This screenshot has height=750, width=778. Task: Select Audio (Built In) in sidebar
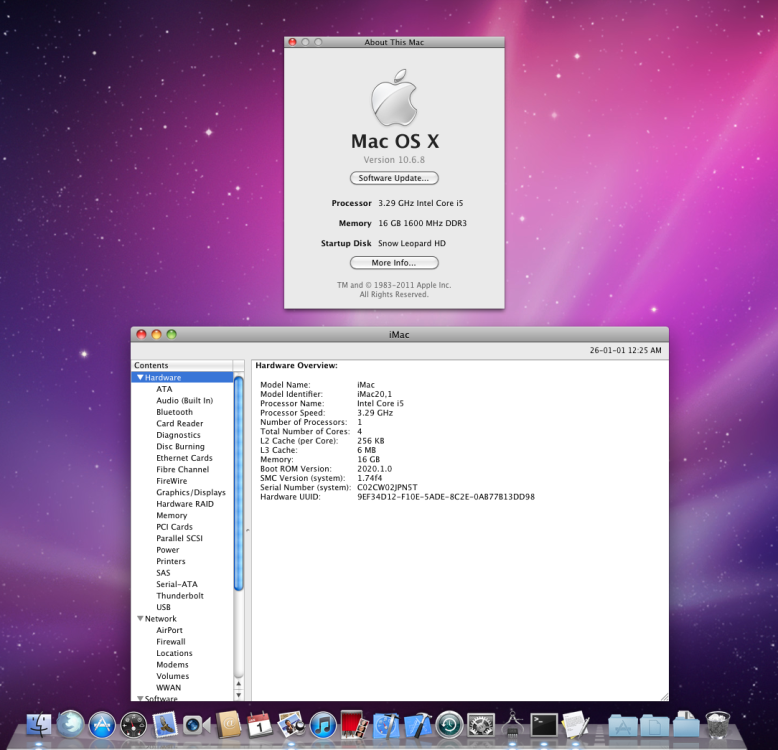click(185, 401)
